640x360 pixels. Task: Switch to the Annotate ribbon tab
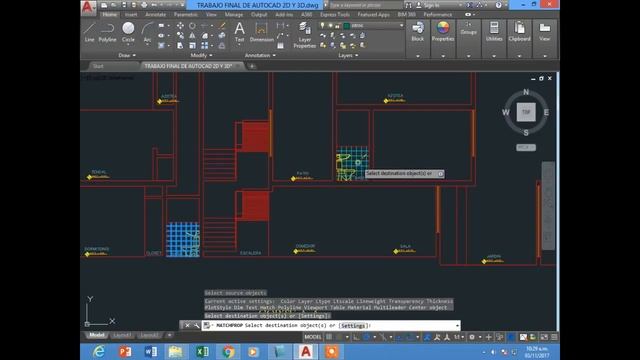point(156,14)
